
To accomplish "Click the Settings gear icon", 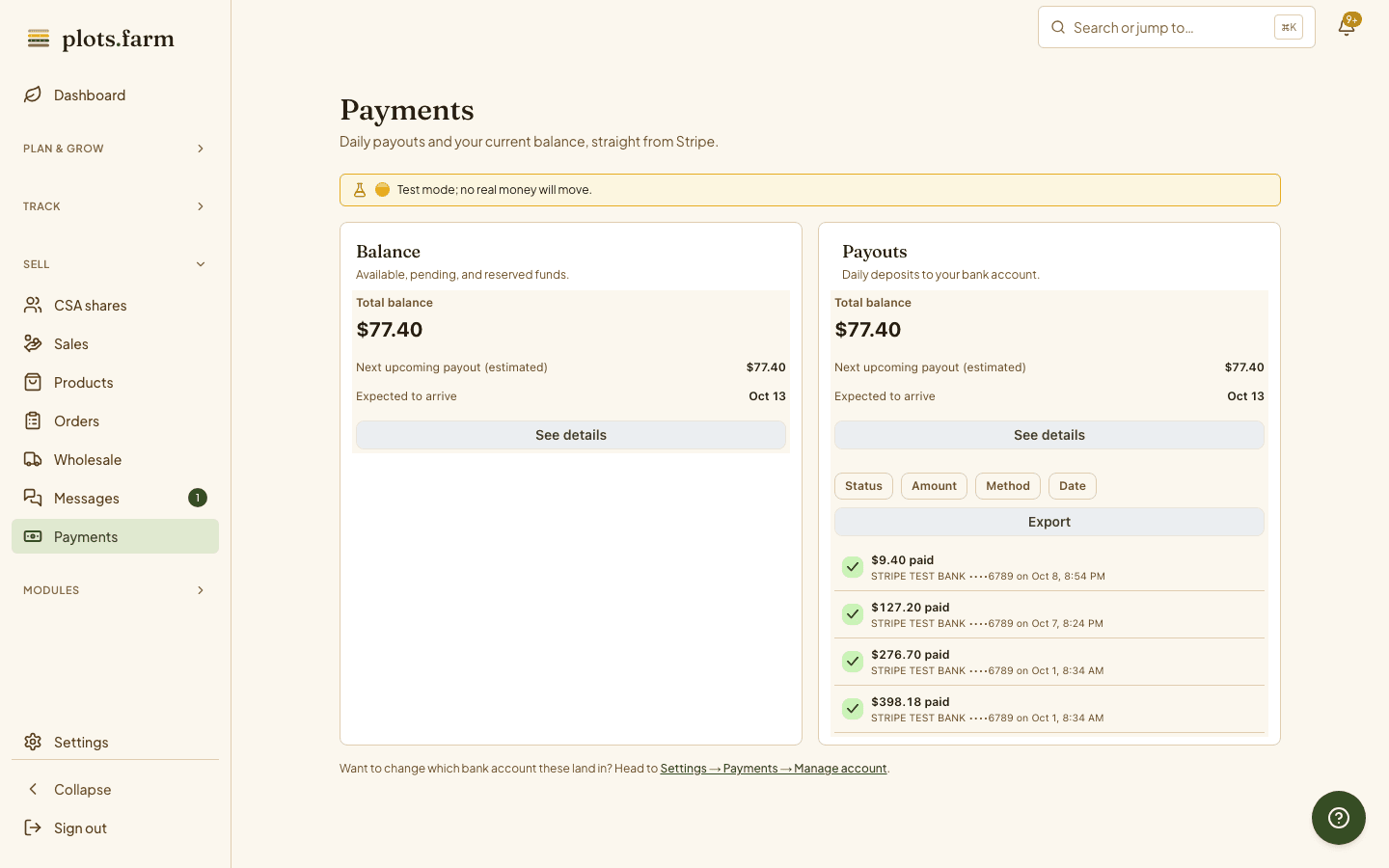I will [33, 742].
